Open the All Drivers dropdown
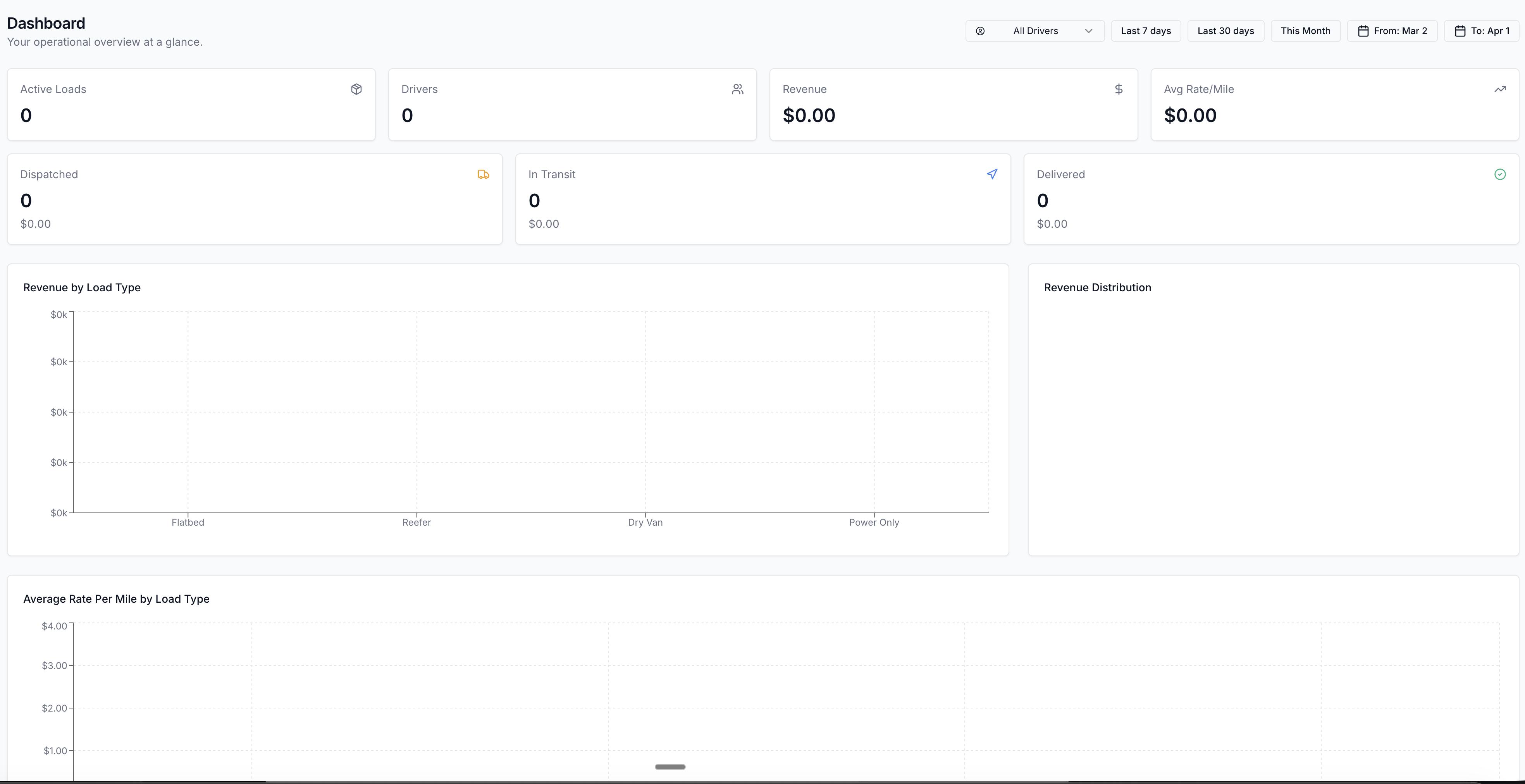Viewport: 1525px width, 784px height. tap(1035, 31)
